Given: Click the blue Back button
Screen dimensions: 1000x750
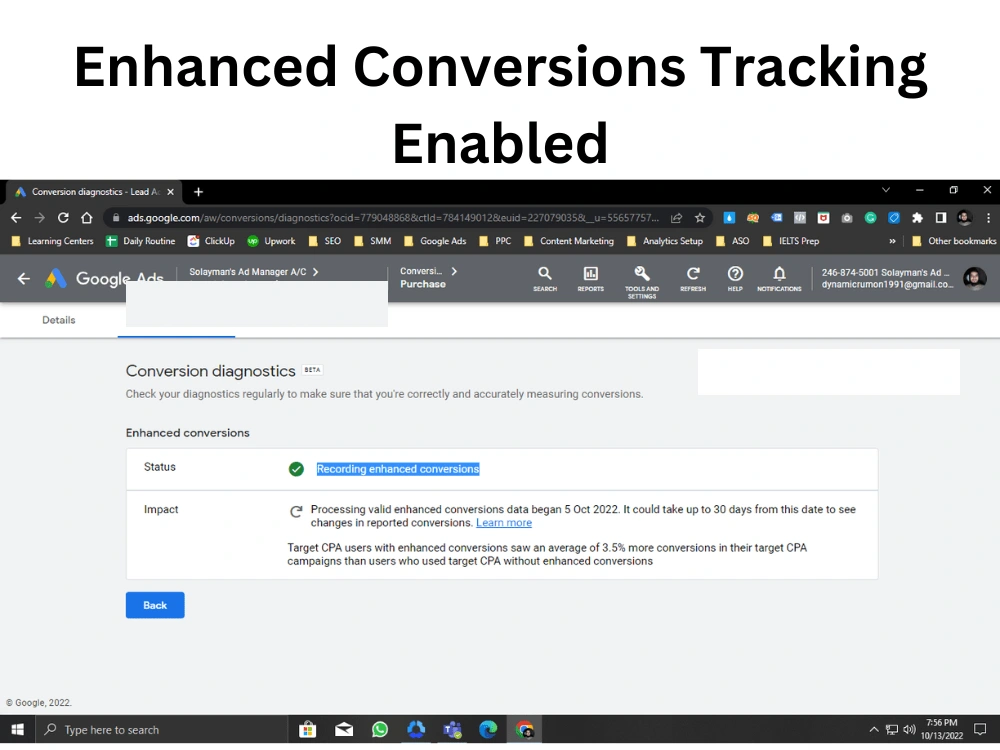Looking at the screenshot, I should click(155, 605).
